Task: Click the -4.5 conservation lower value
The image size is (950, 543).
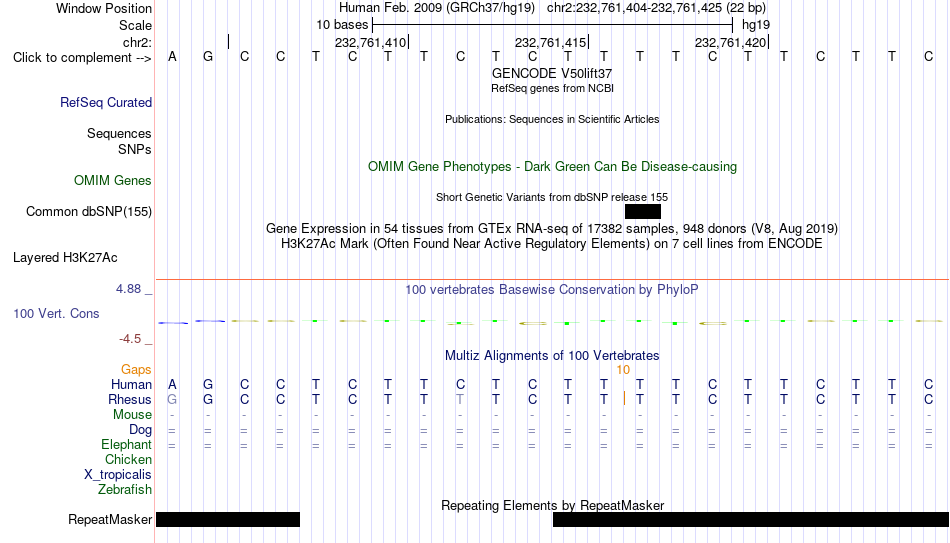Action: pos(130,339)
